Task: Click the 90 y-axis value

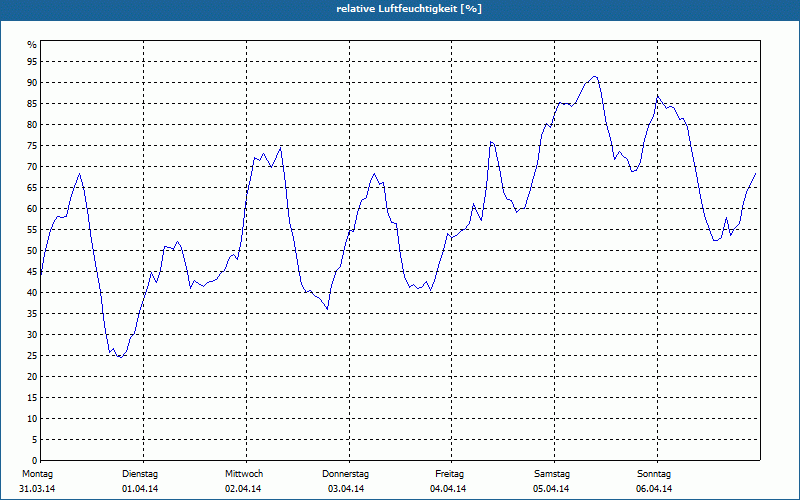Action: pyautogui.click(x=32, y=83)
